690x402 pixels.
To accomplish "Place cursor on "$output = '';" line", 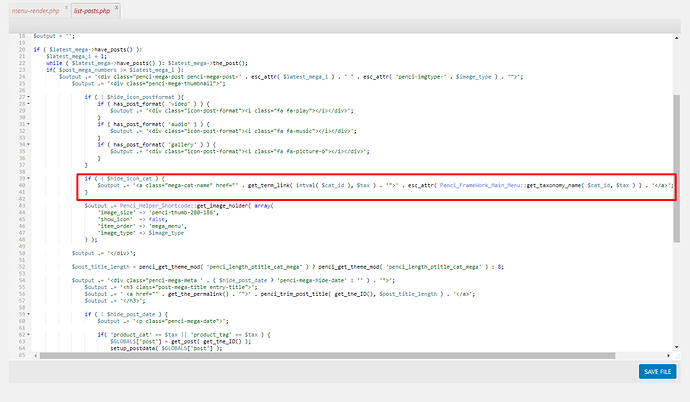I will pyautogui.click(x=54, y=36).
